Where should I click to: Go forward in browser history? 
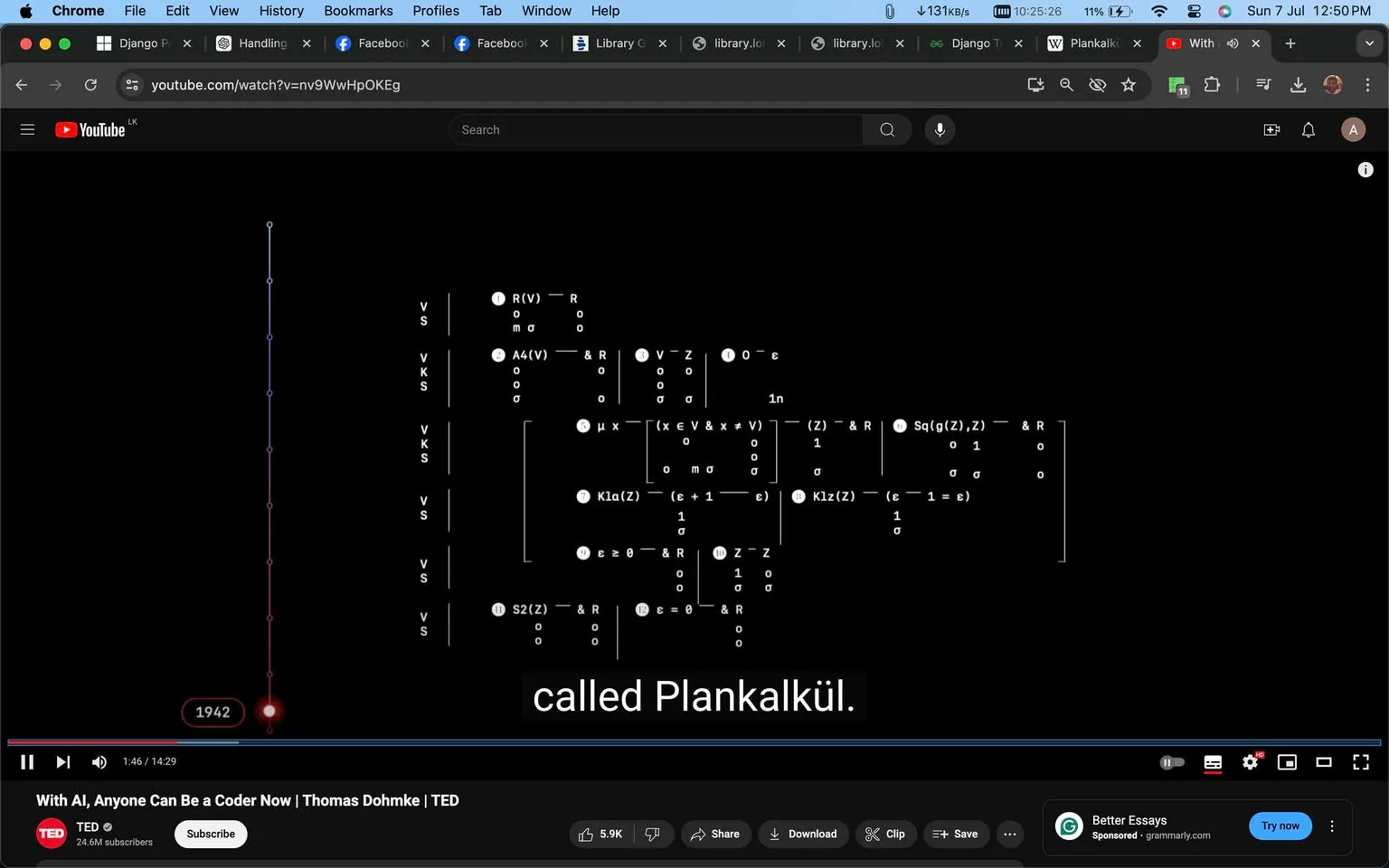click(x=56, y=84)
